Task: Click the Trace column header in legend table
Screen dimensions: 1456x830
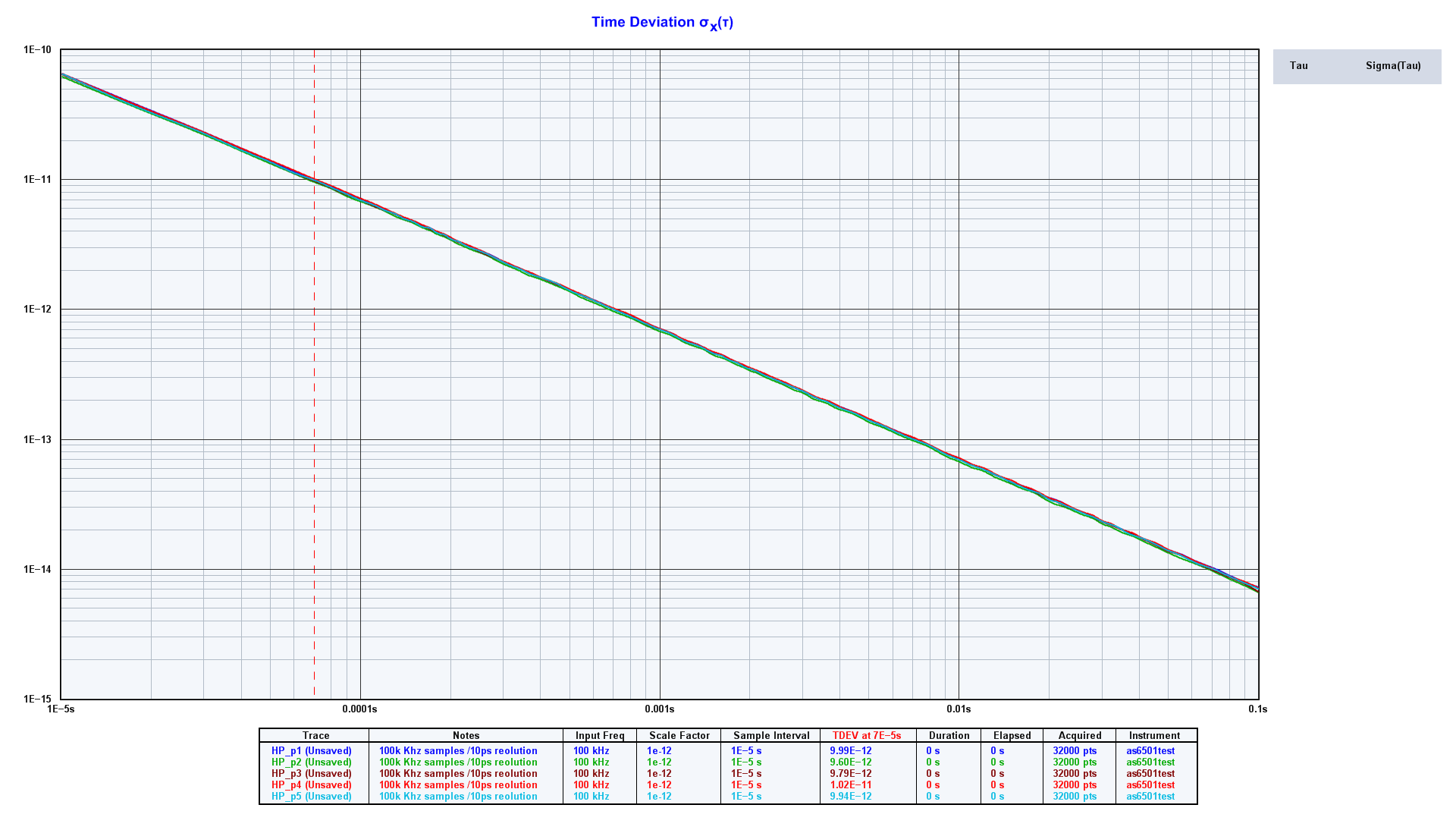Action: click(315, 735)
